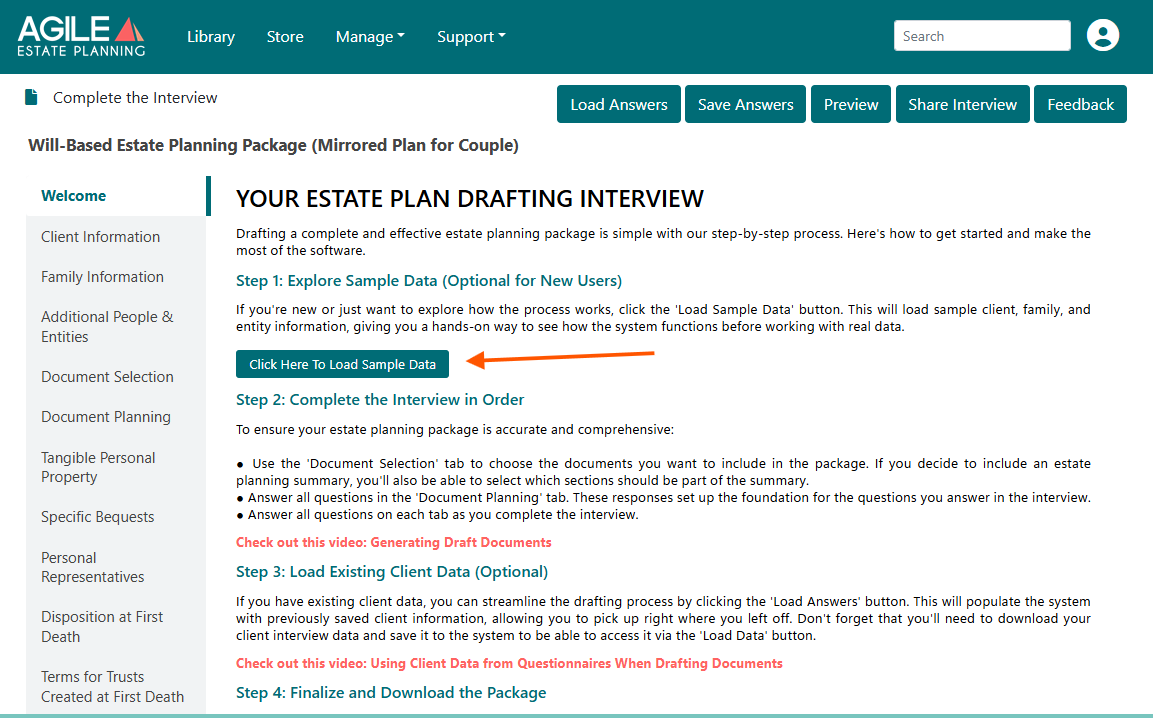
Task: Go to Disposition at First Death tab
Action: point(116,627)
